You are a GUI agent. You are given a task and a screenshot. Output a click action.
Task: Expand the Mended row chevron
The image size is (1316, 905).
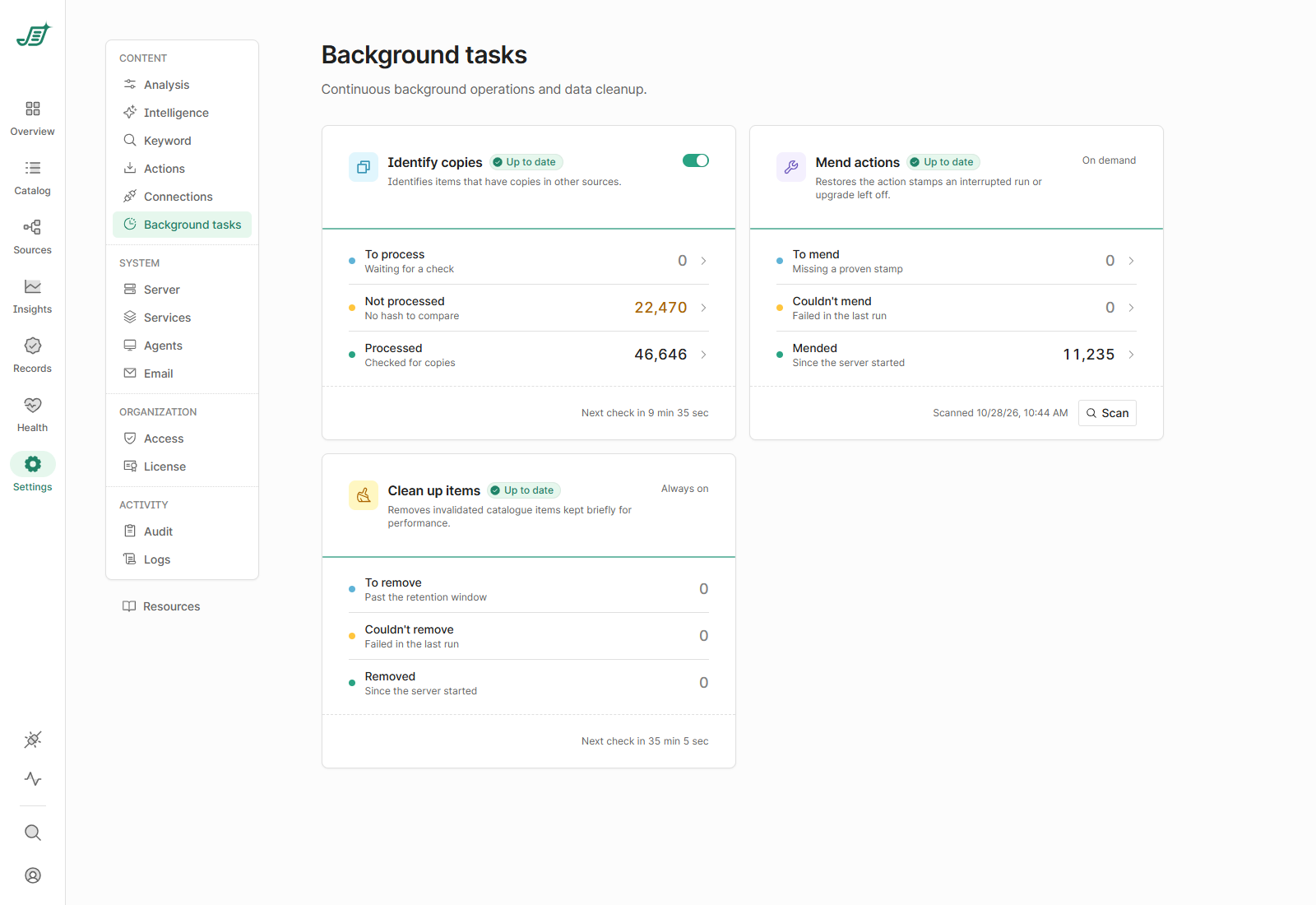point(1132,355)
